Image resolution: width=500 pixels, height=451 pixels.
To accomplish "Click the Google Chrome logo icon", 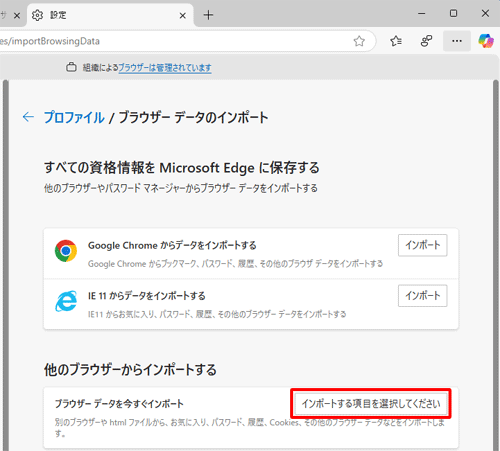I will [66, 251].
